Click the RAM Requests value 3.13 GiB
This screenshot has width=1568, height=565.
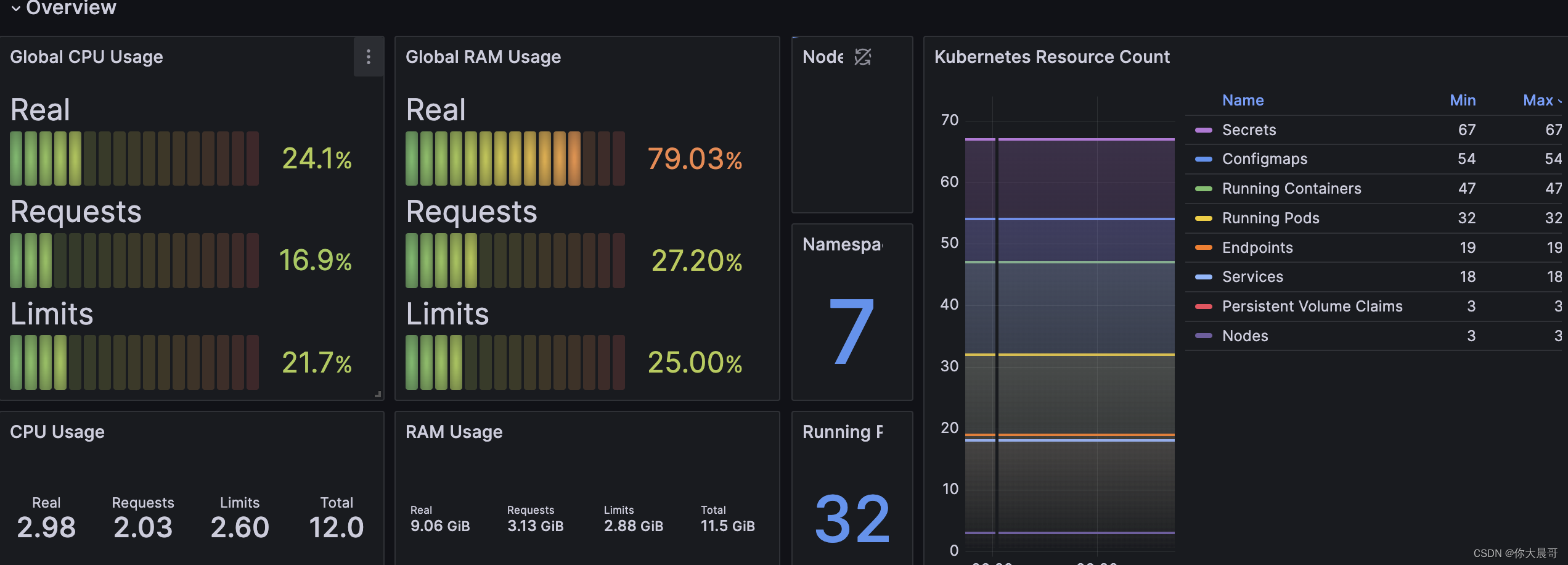click(535, 526)
